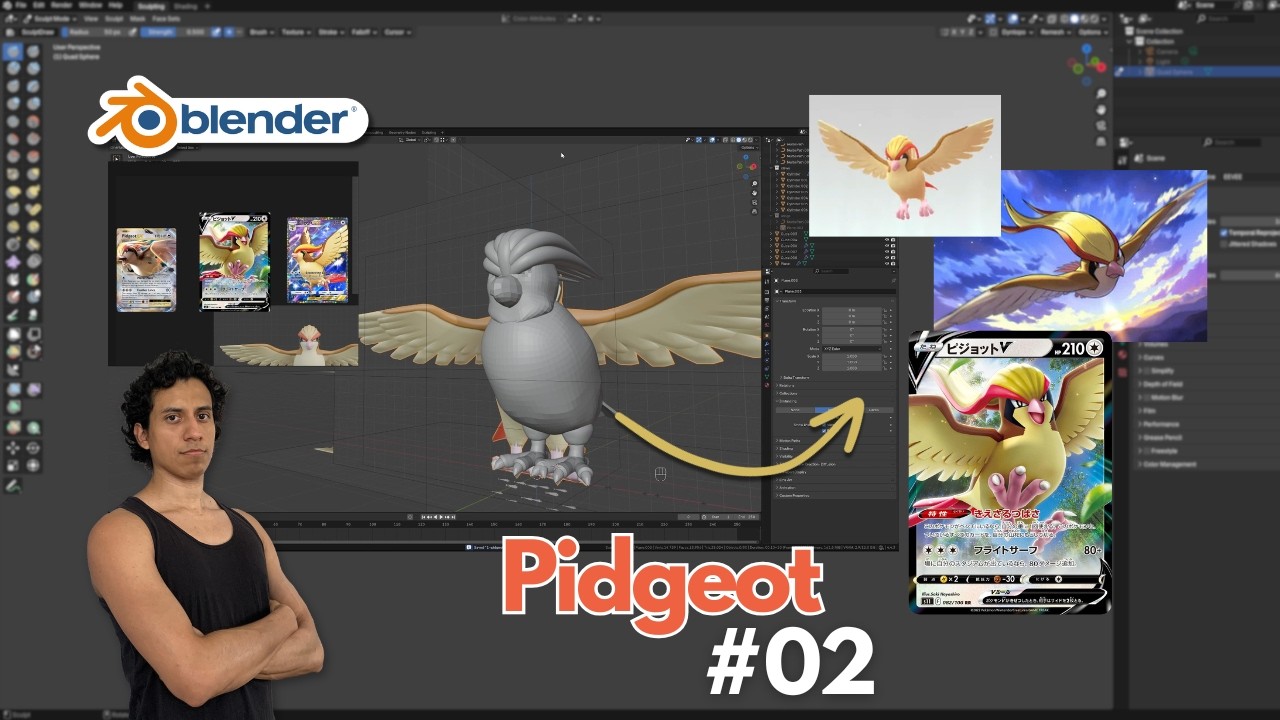Adjust the brush Strength slider
Image resolution: width=1280 pixels, height=720 pixels.
point(177,32)
